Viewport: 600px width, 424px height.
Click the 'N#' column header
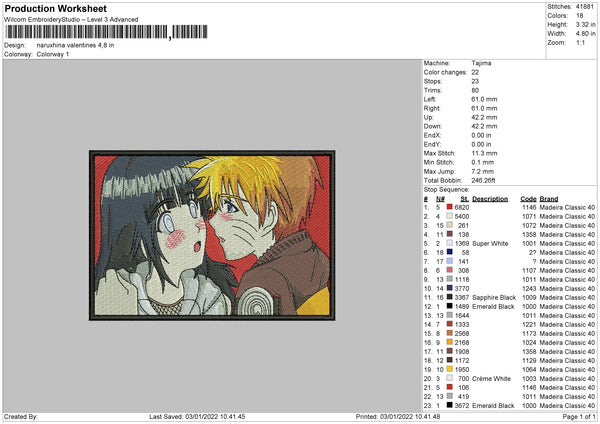(440, 199)
